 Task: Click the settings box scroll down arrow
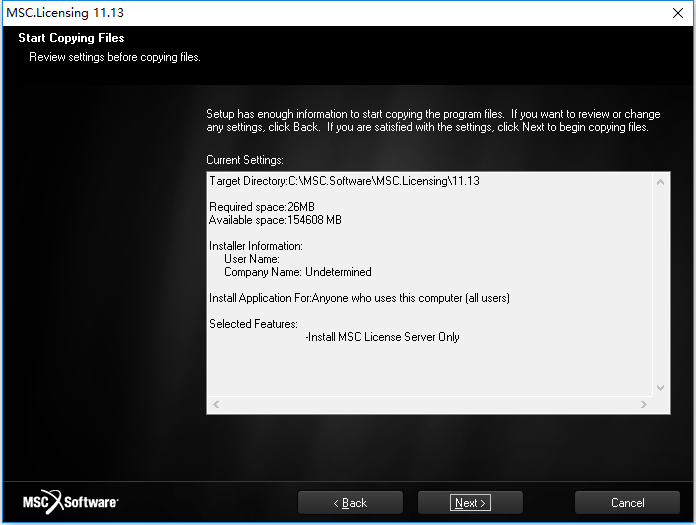pos(660,387)
